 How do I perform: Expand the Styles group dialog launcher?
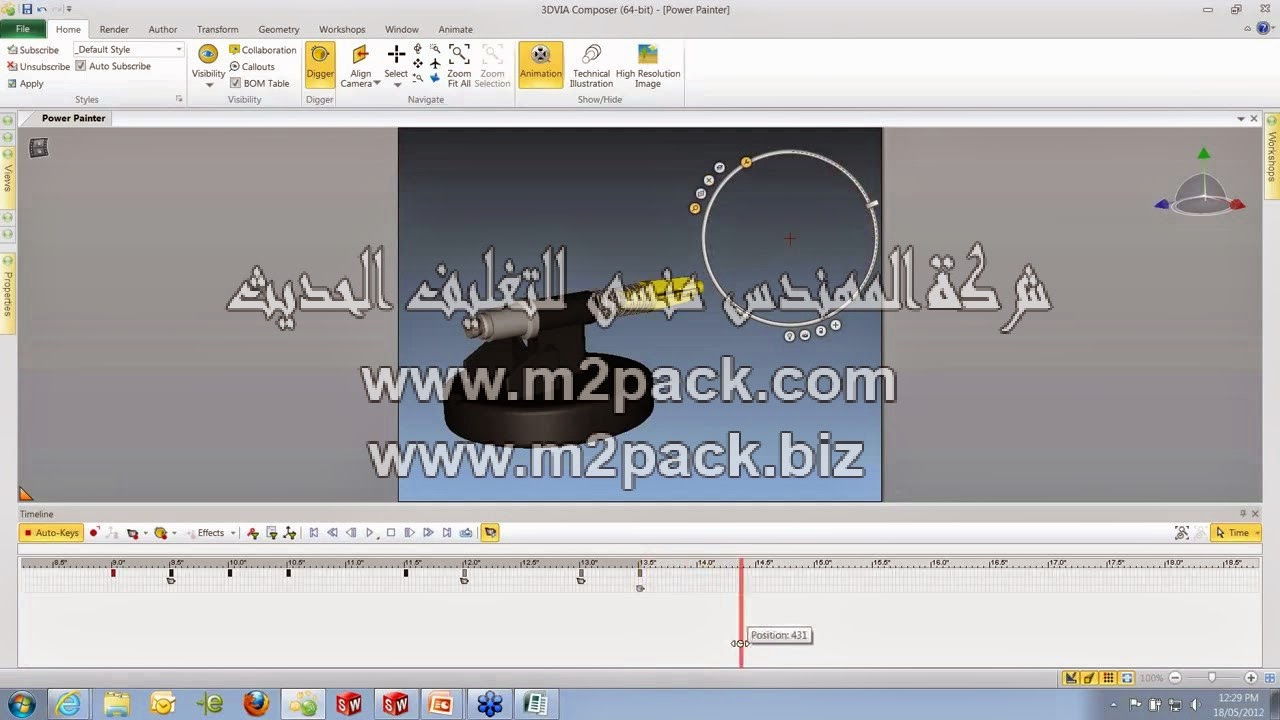click(x=180, y=99)
